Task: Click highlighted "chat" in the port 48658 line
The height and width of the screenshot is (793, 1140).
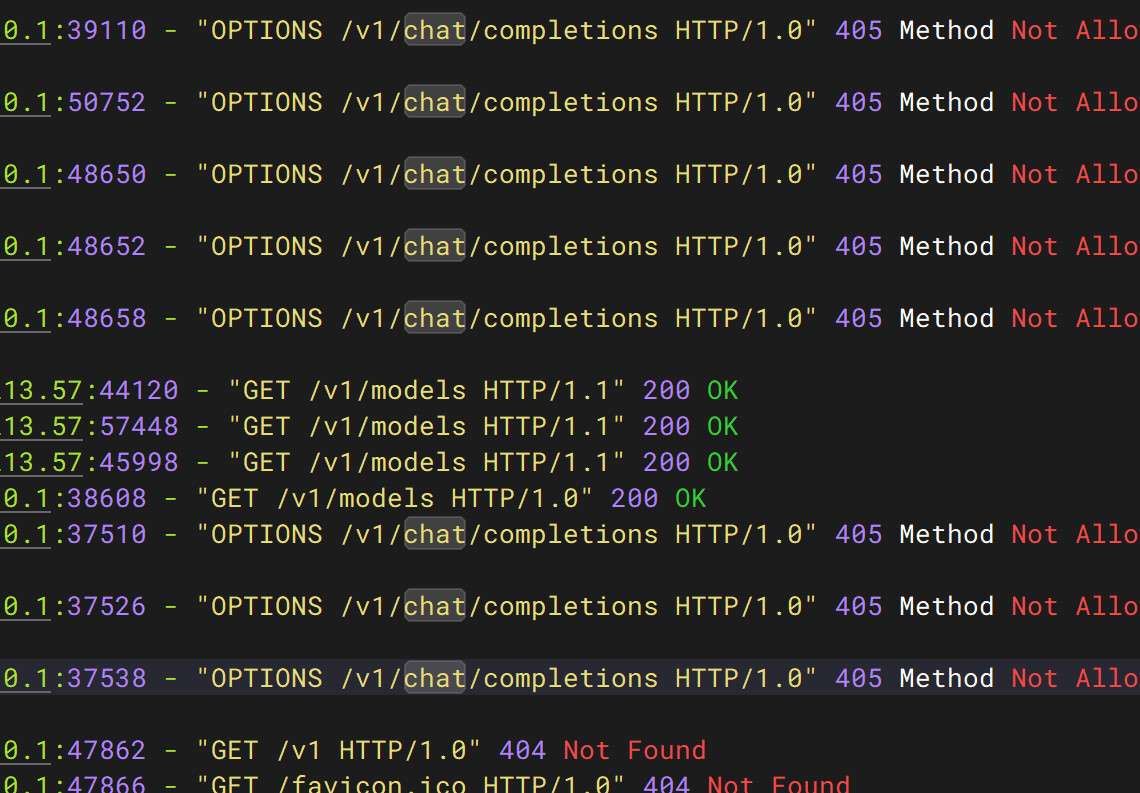Action: tap(434, 319)
